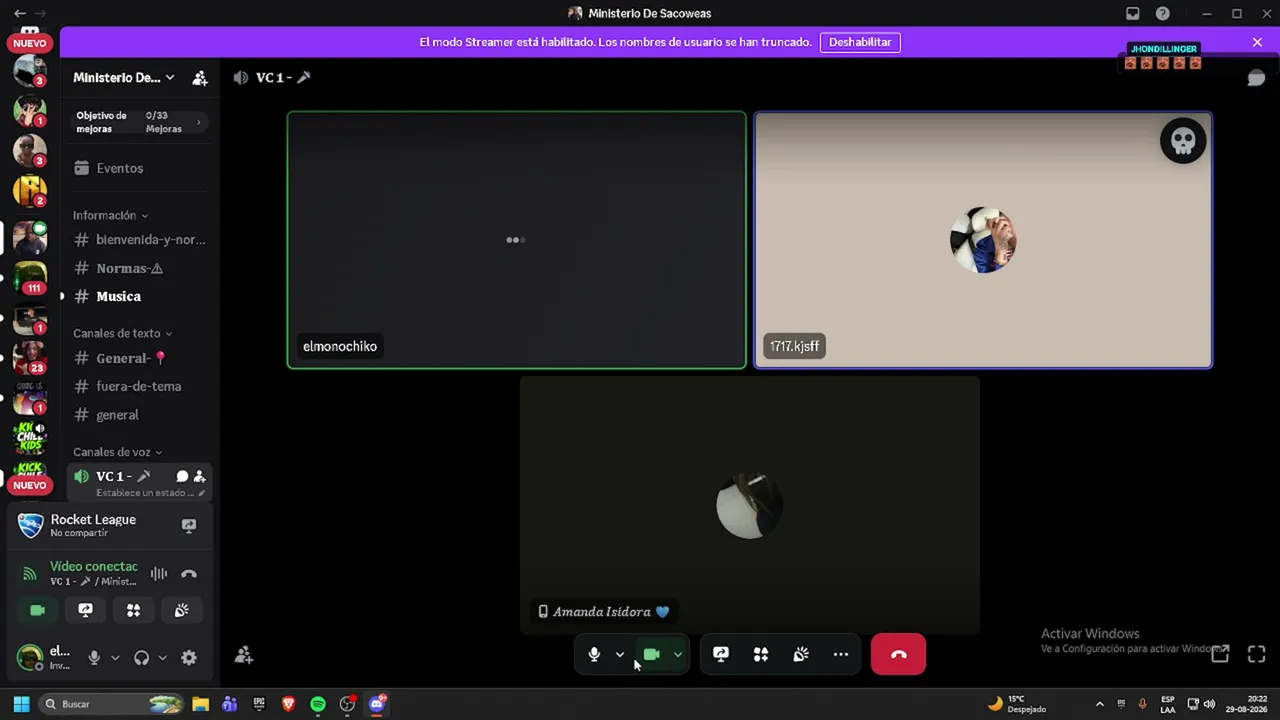Image resolution: width=1280 pixels, height=720 pixels.
Task: Open Spotify from the Windows taskbar
Action: [318, 704]
